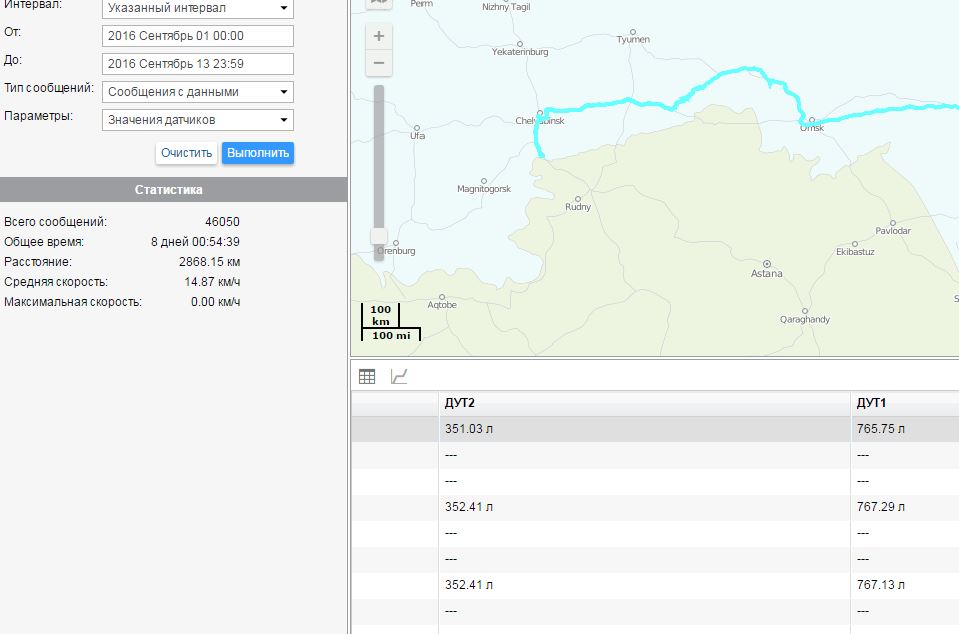Zoom out on the map

tap(379, 63)
